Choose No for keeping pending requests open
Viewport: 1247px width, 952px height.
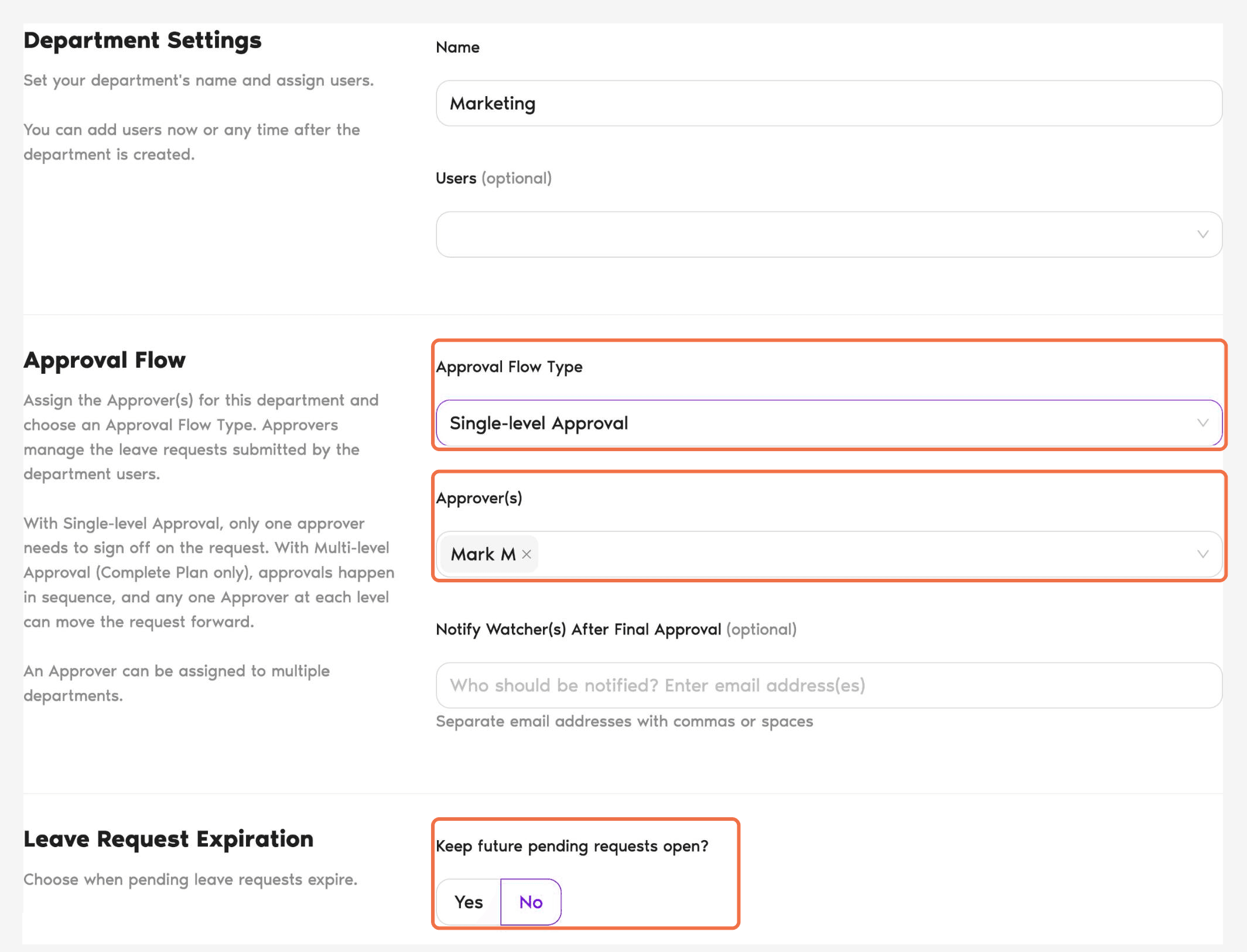tap(531, 902)
